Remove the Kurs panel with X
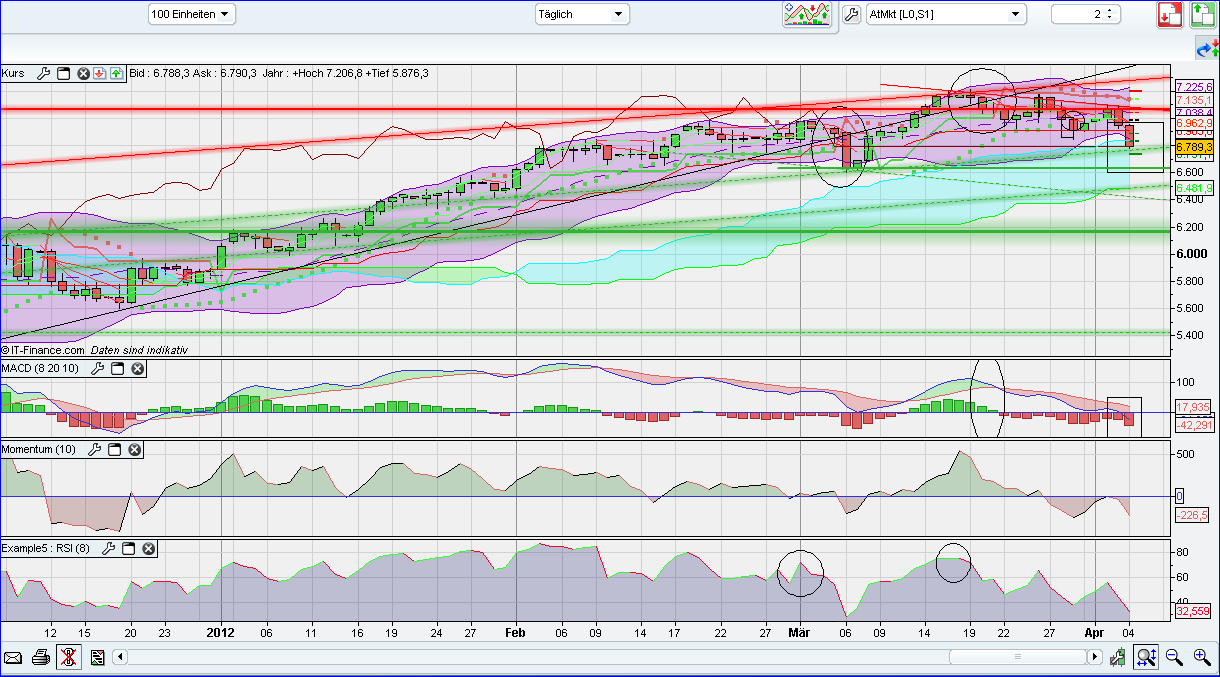The image size is (1220, 677). (84, 73)
